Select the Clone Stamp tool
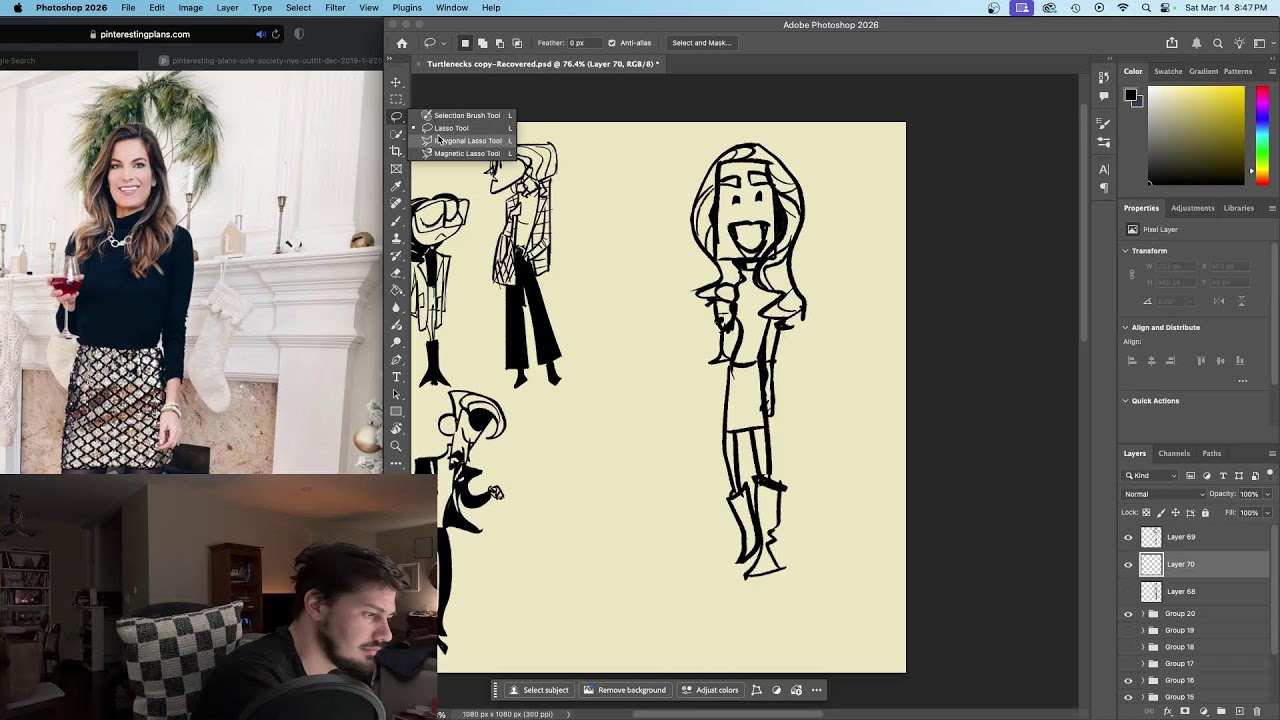The image size is (1280, 720). [x=396, y=238]
